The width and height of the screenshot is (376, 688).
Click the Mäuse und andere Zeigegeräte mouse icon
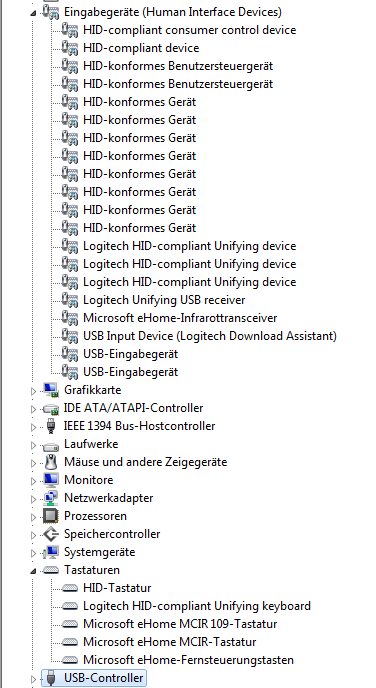(51, 462)
